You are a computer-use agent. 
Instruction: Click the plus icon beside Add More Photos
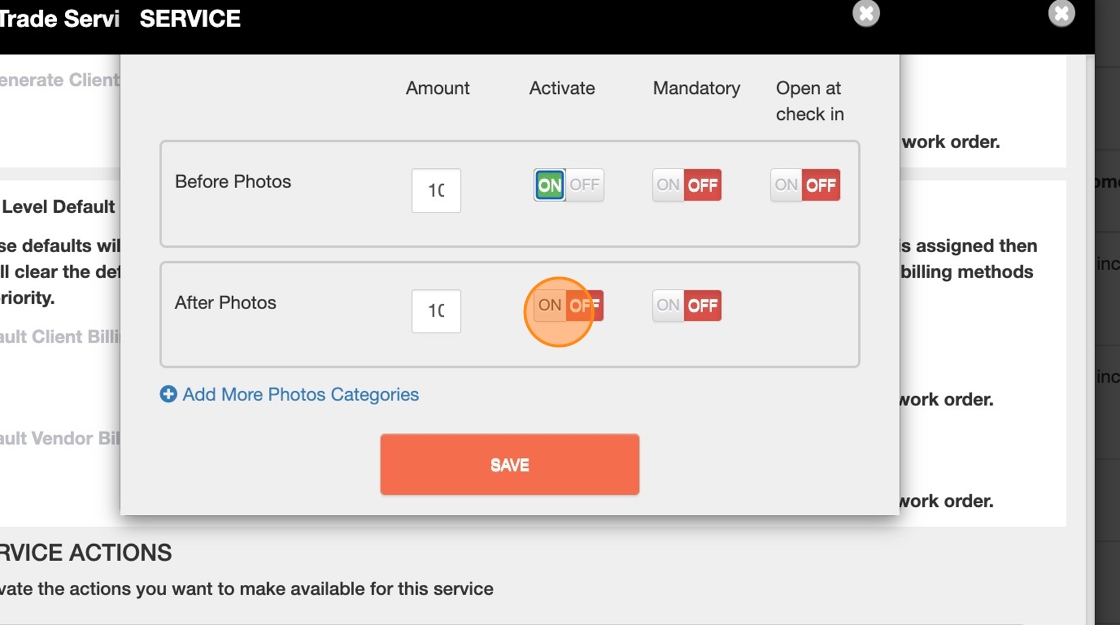click(169, 395)
